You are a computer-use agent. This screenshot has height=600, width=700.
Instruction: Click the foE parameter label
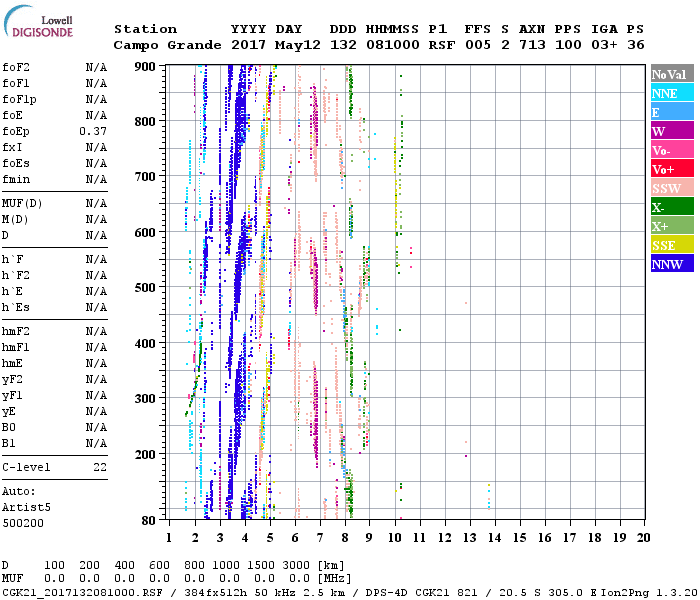(12, 116)
